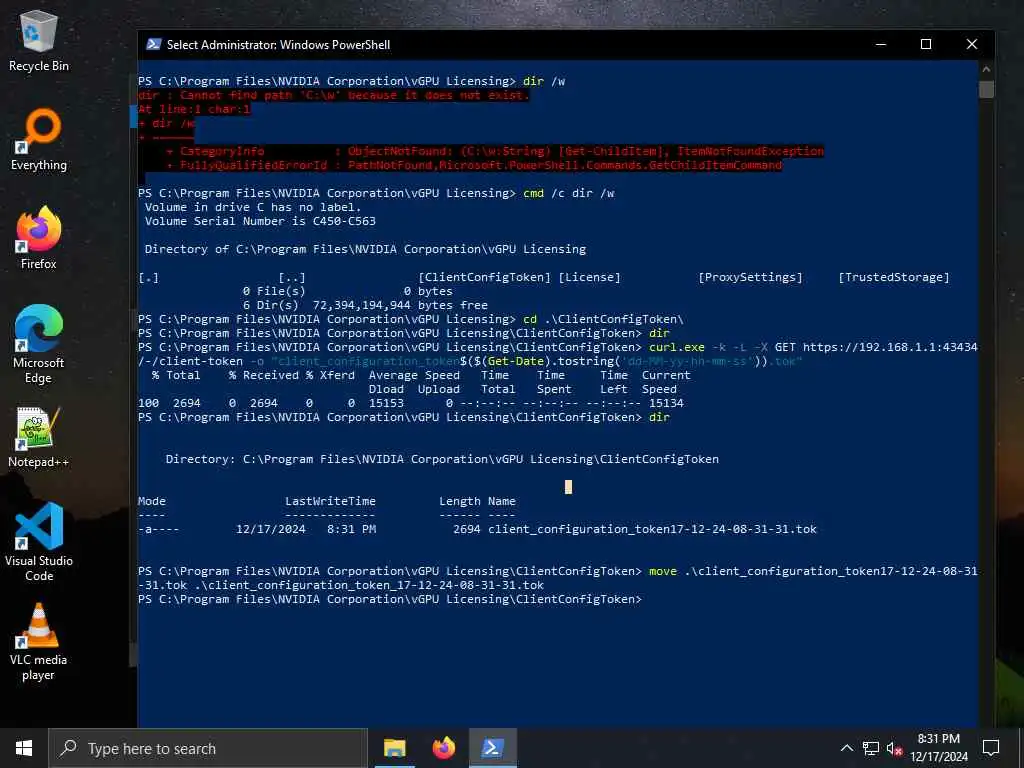Click the 'client_configuration_token17-12-24-08-31-31.tok' file name
This screenshot has width=1024, height=768.
click(x=652, y=529)
